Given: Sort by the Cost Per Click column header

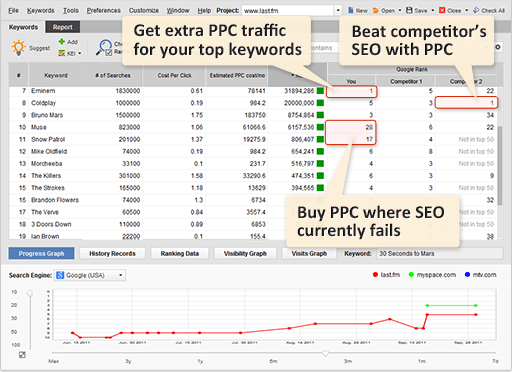Looking at the screenshot, I should [174, 75].
